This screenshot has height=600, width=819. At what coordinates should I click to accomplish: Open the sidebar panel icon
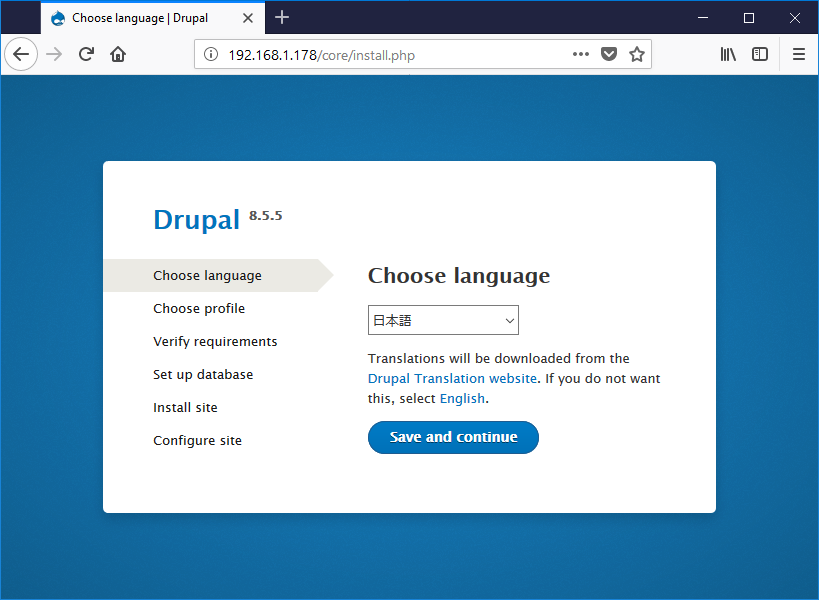[x=759, y=54]
